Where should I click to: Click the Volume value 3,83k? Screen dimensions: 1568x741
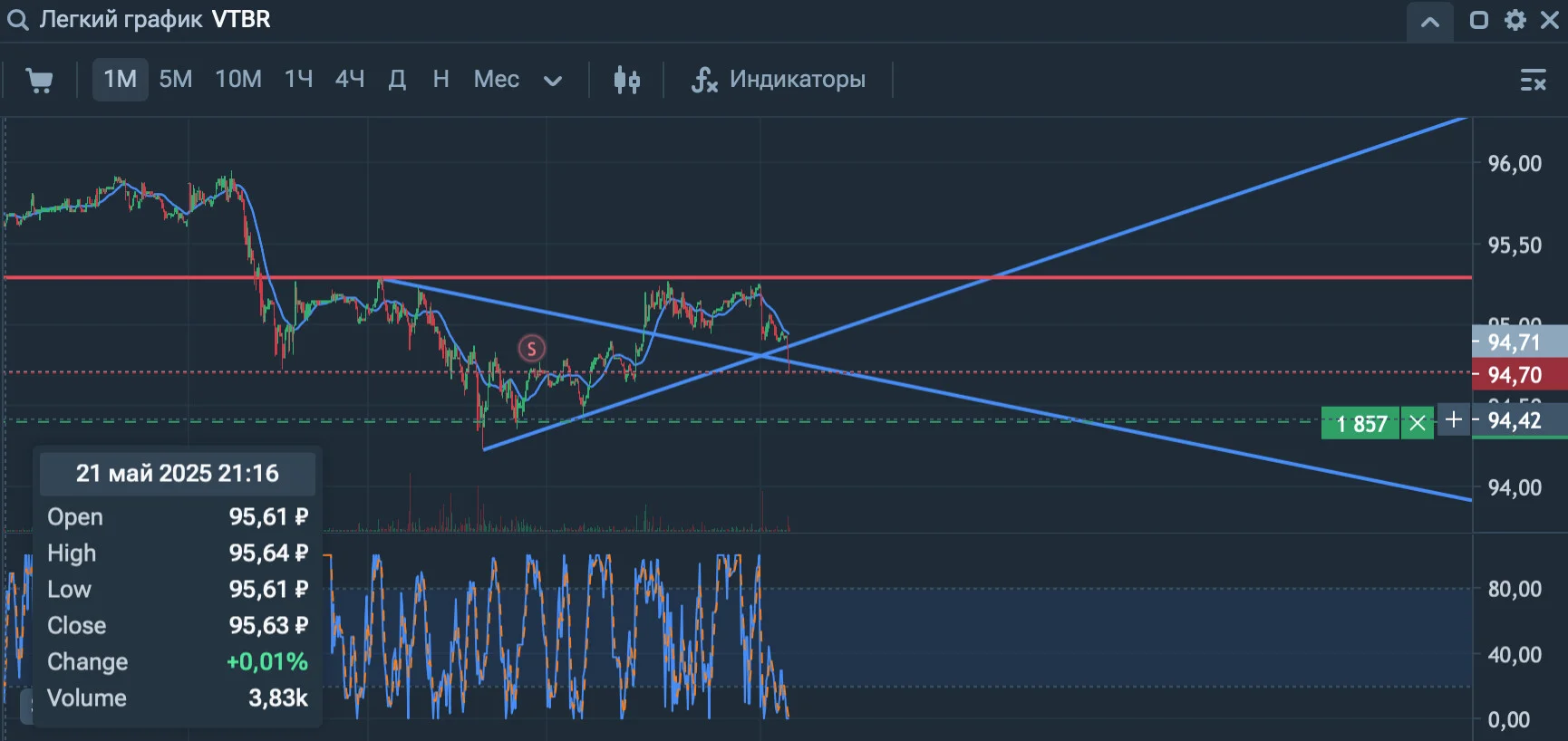278,698
